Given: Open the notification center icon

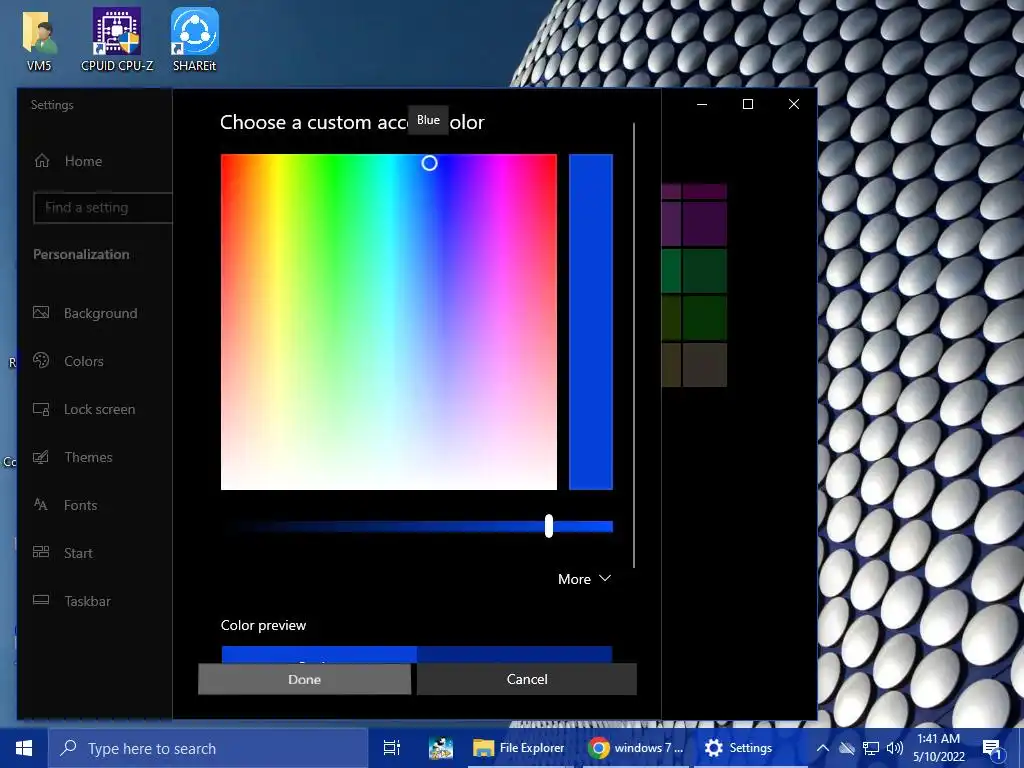Looking at the screenshot, I should click(x=992, y=749).
